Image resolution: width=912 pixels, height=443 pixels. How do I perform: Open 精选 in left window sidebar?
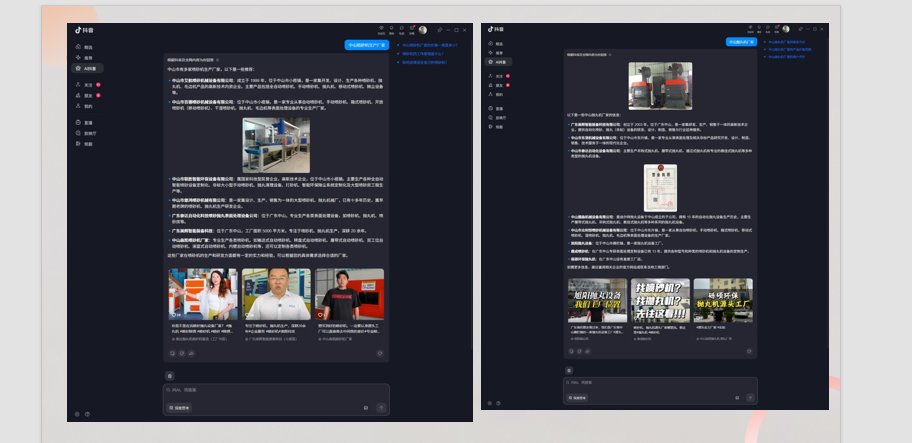point(84,47)
